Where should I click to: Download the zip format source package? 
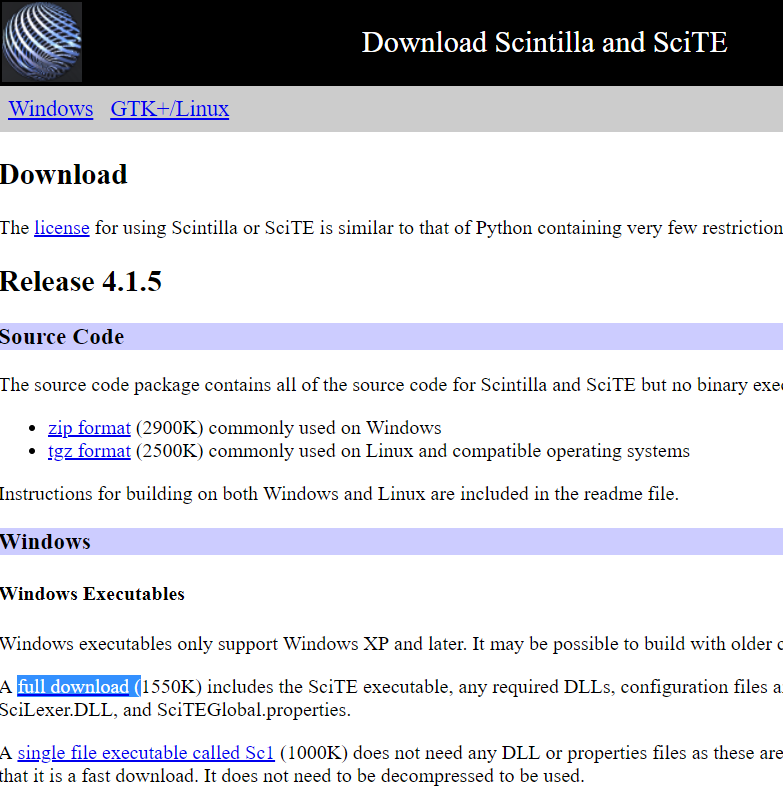[89, 428]
